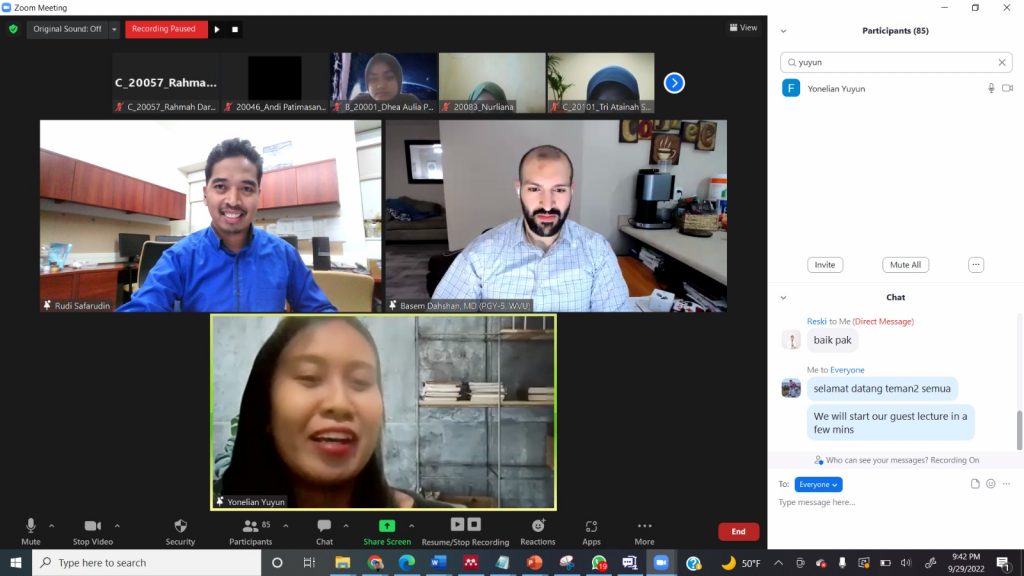Open the View menu
The width and height of the screenshot is (1024, 576).
[743, 28]
